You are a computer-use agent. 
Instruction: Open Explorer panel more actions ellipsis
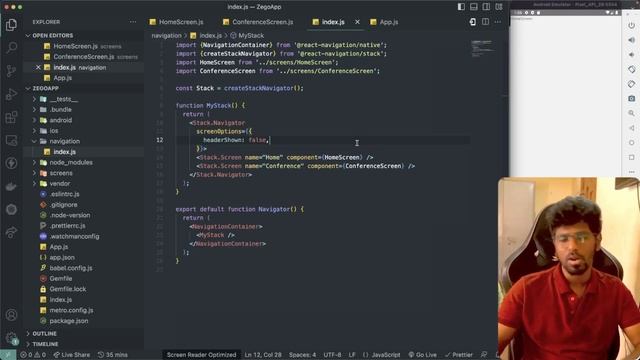pyautogui.click(x=133, y=22)
